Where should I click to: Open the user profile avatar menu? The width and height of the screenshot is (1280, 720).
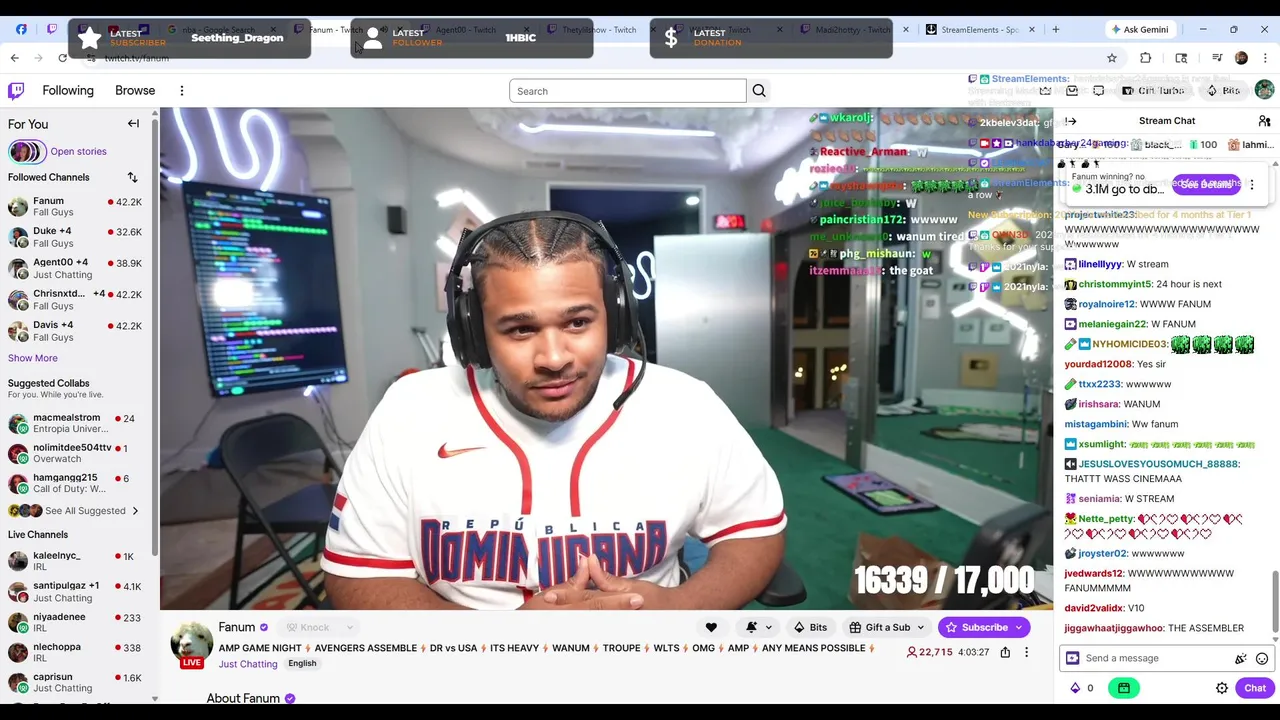click(x=1265, y=91)
